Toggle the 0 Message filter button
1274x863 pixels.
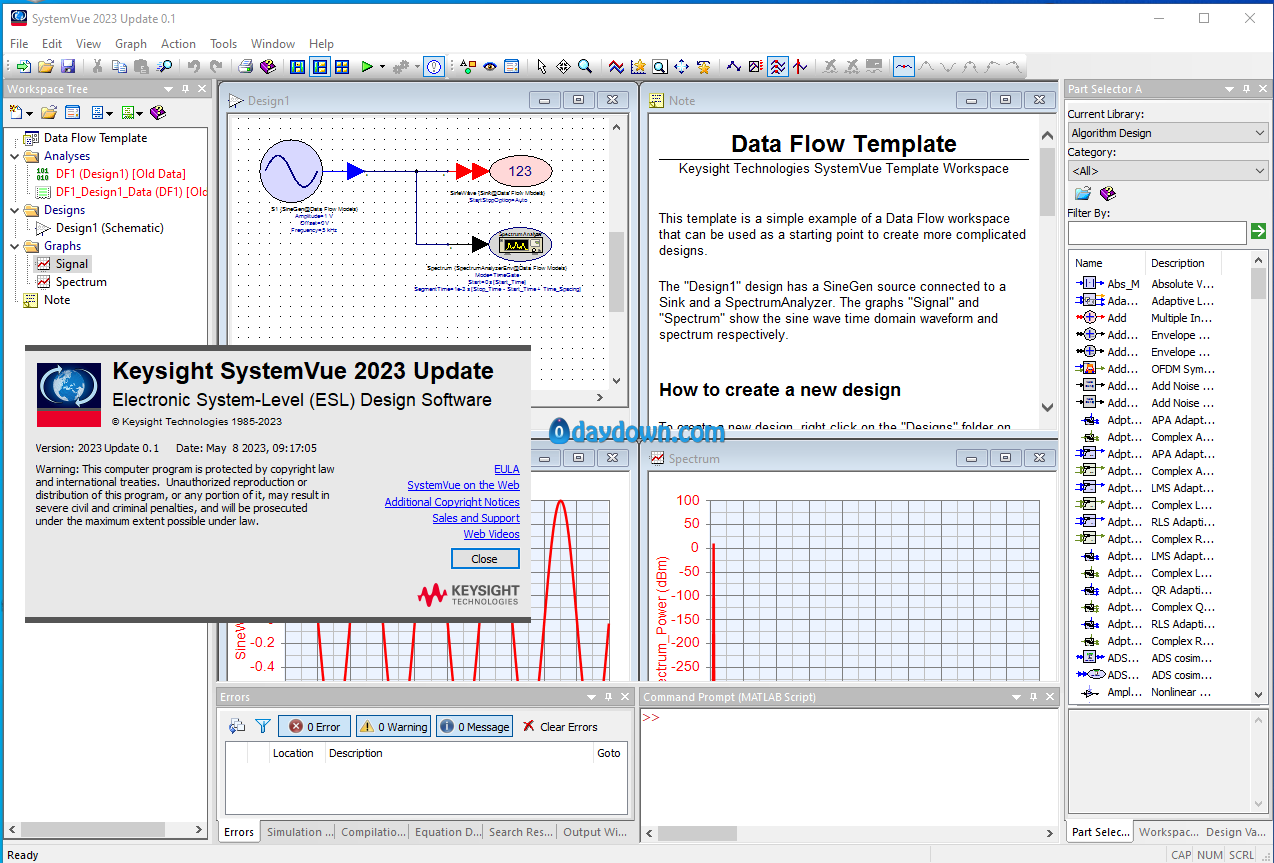[474, 727]
